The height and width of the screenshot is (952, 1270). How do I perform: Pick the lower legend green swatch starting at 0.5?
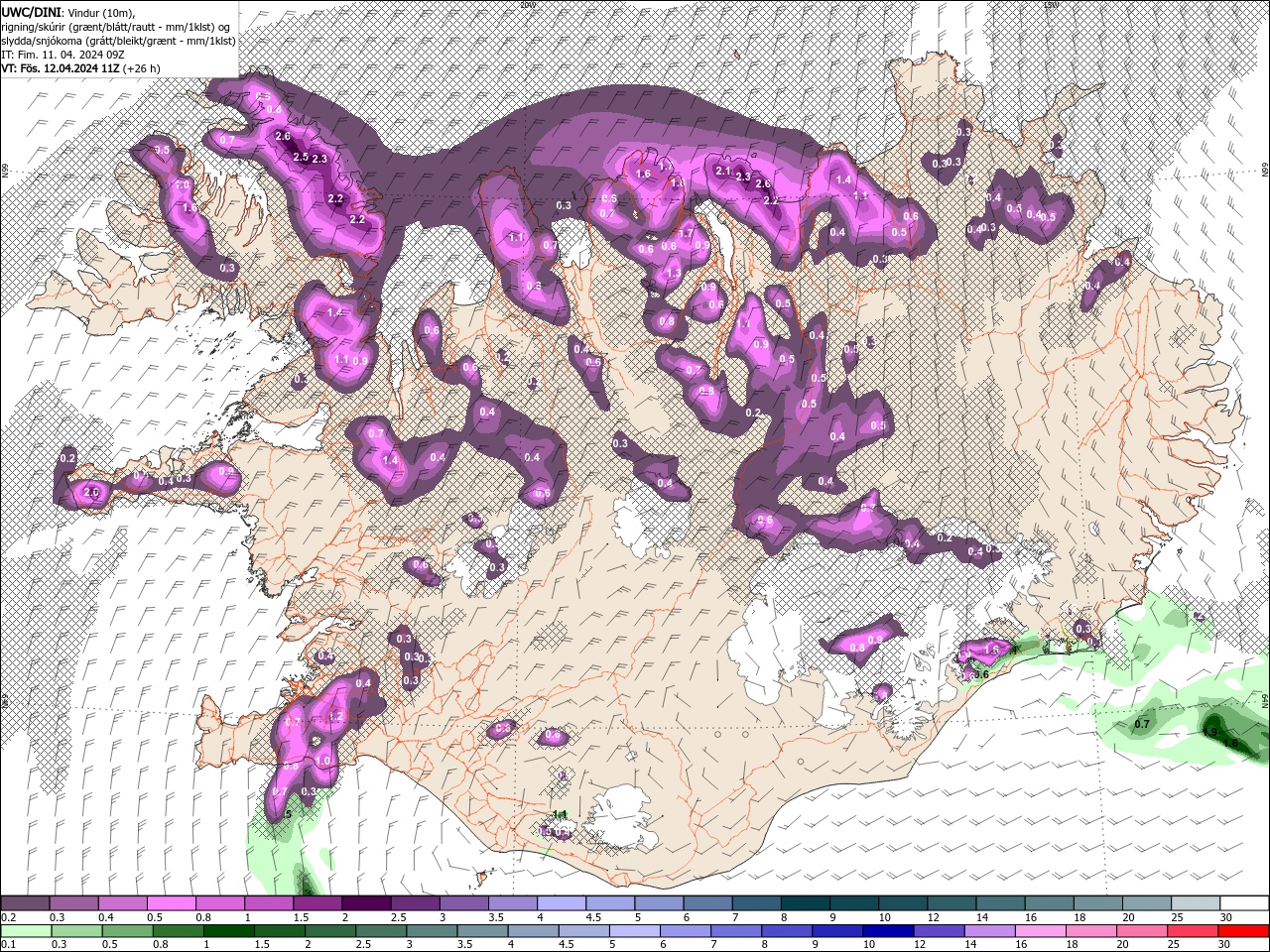pos(126,931)
